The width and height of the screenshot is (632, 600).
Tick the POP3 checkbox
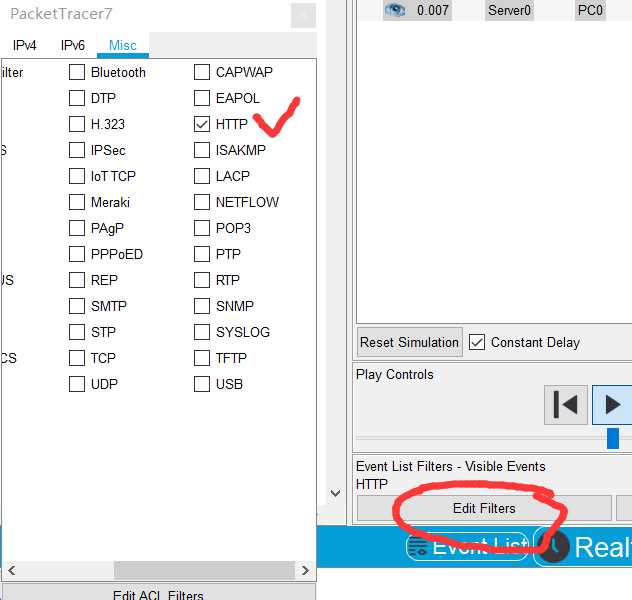[x=202, y=228]
